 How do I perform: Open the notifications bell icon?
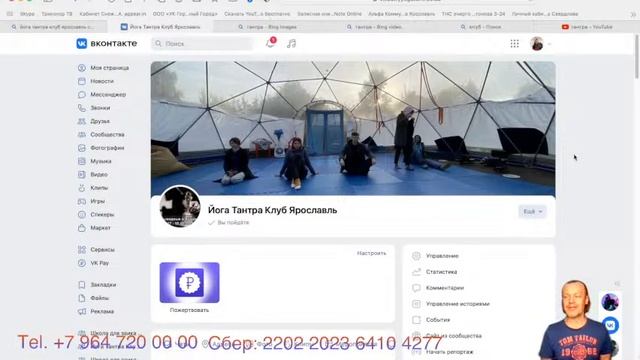tap(270, 43)
